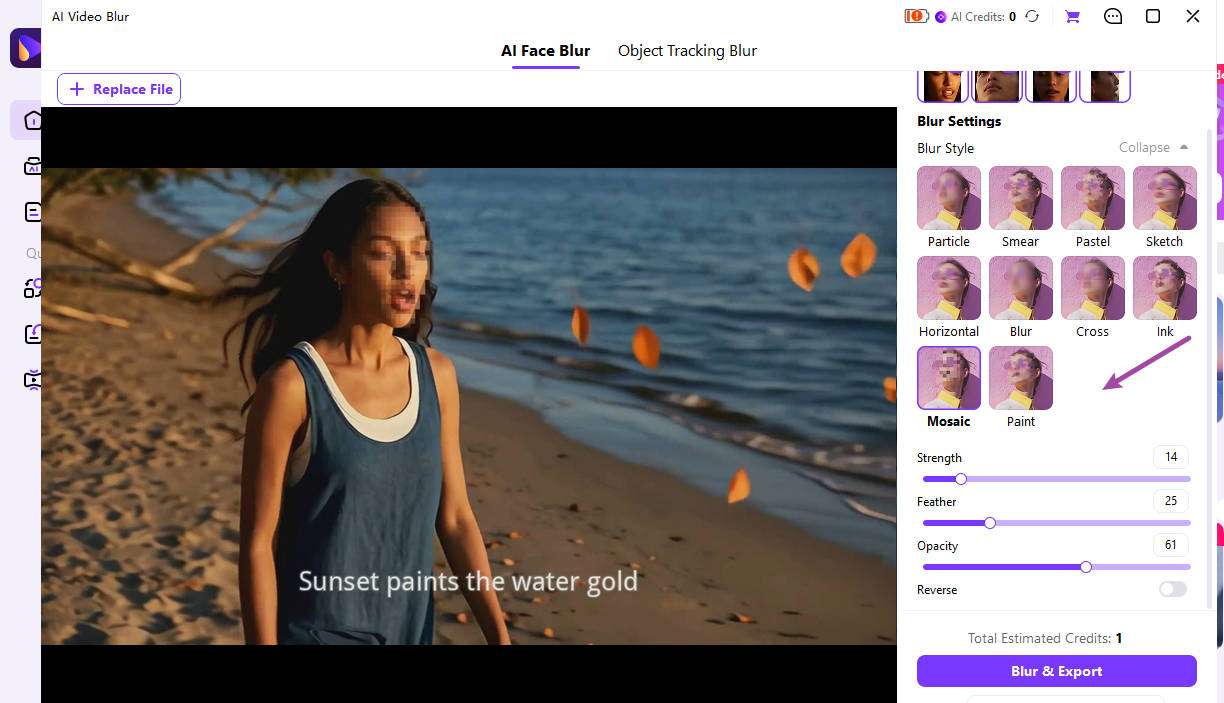The height and width of the screenshot is (703, 1224).
Task: Toggle the Reverse switch
Action: click(1173, 589)
